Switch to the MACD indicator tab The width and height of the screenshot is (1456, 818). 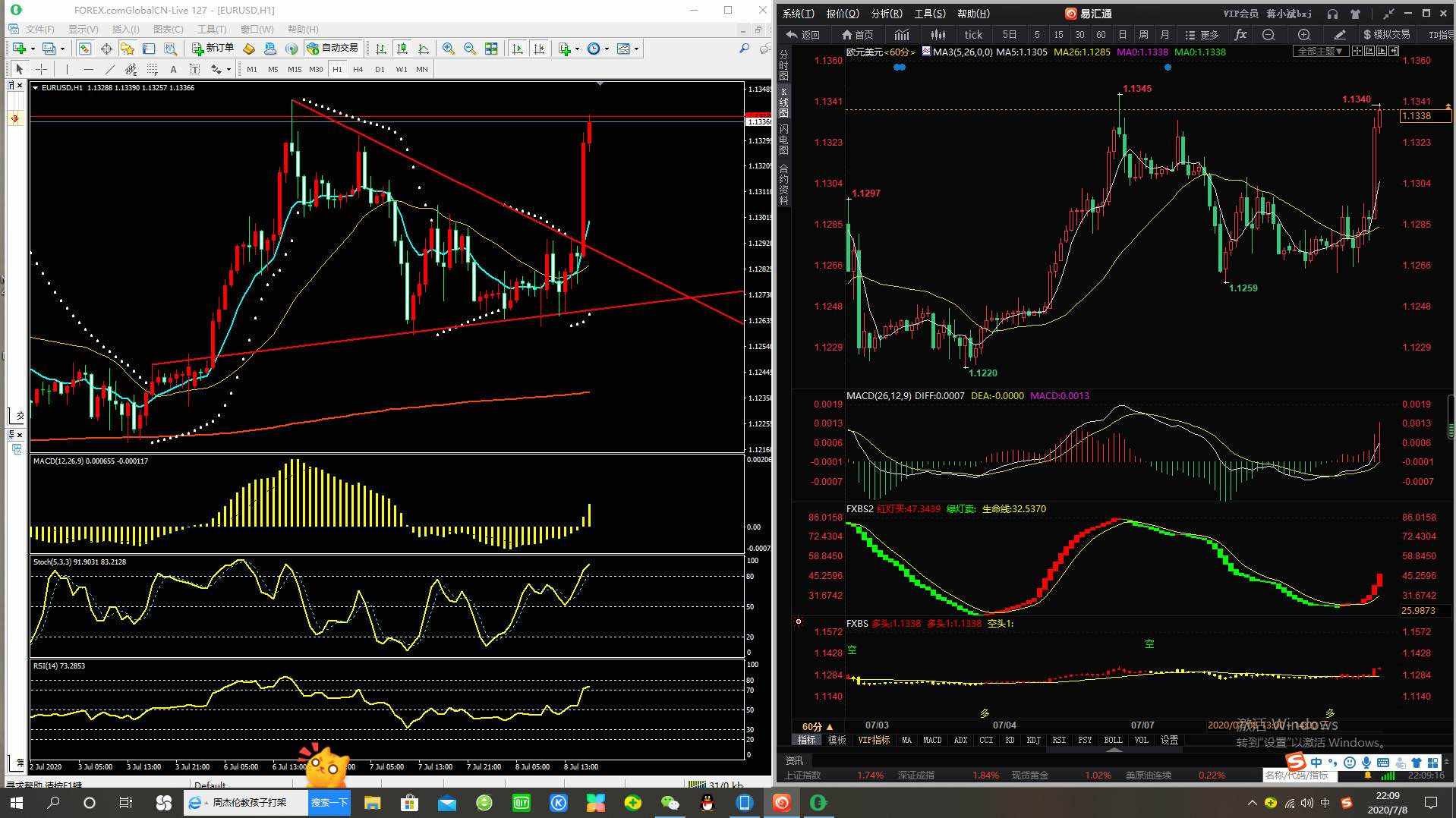pos(932,740)
